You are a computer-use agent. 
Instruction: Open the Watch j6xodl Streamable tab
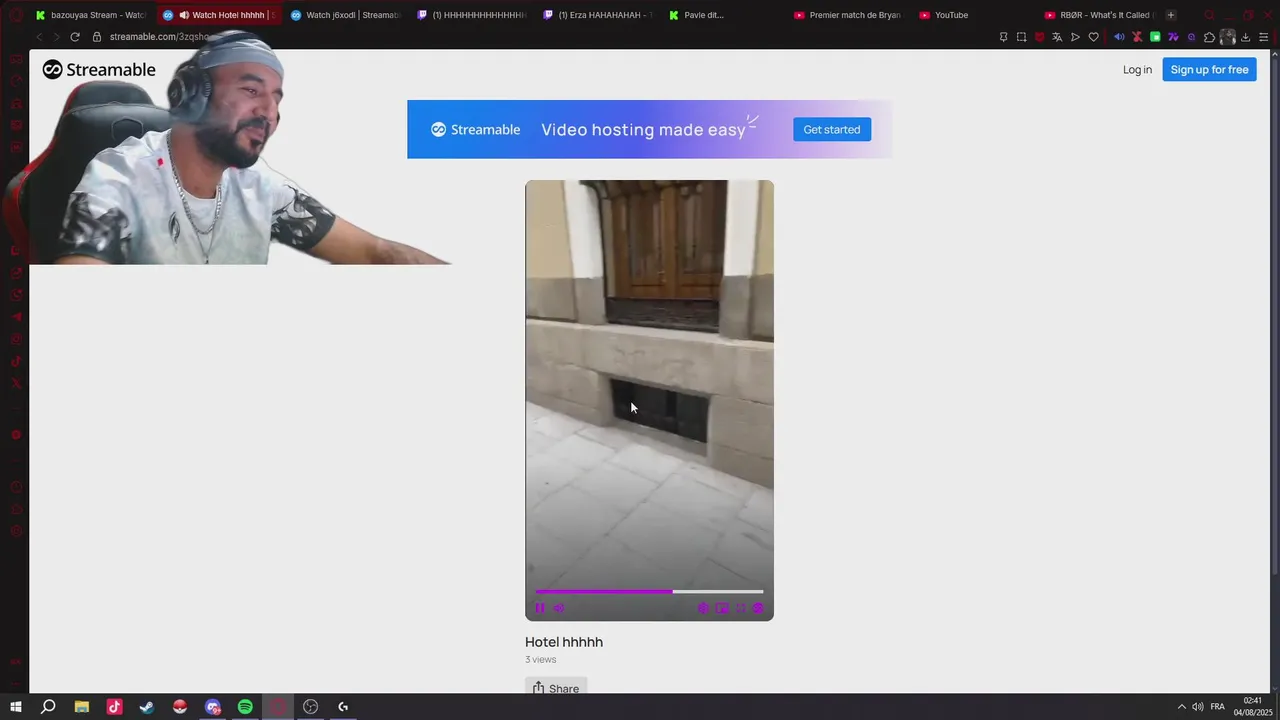point(345,15)
